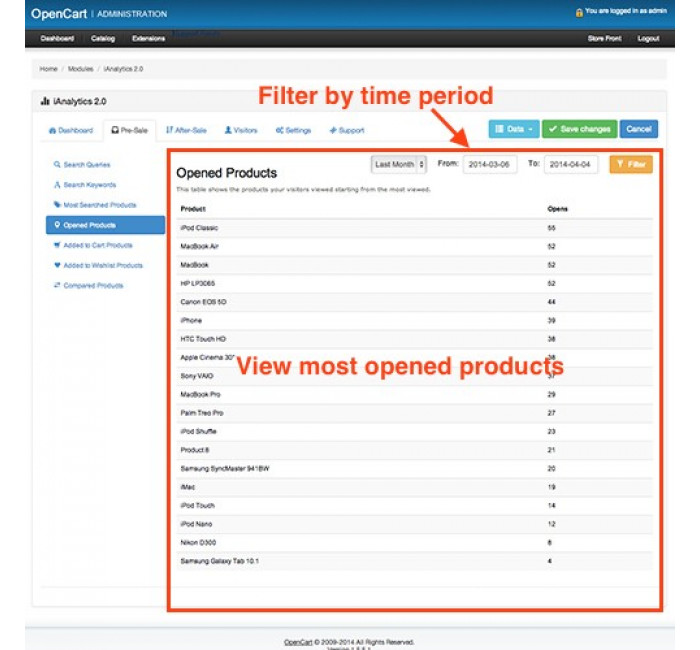700x650 pixels.
Task: Switch to the Pre-Sale tab
Action: point(129,130)
